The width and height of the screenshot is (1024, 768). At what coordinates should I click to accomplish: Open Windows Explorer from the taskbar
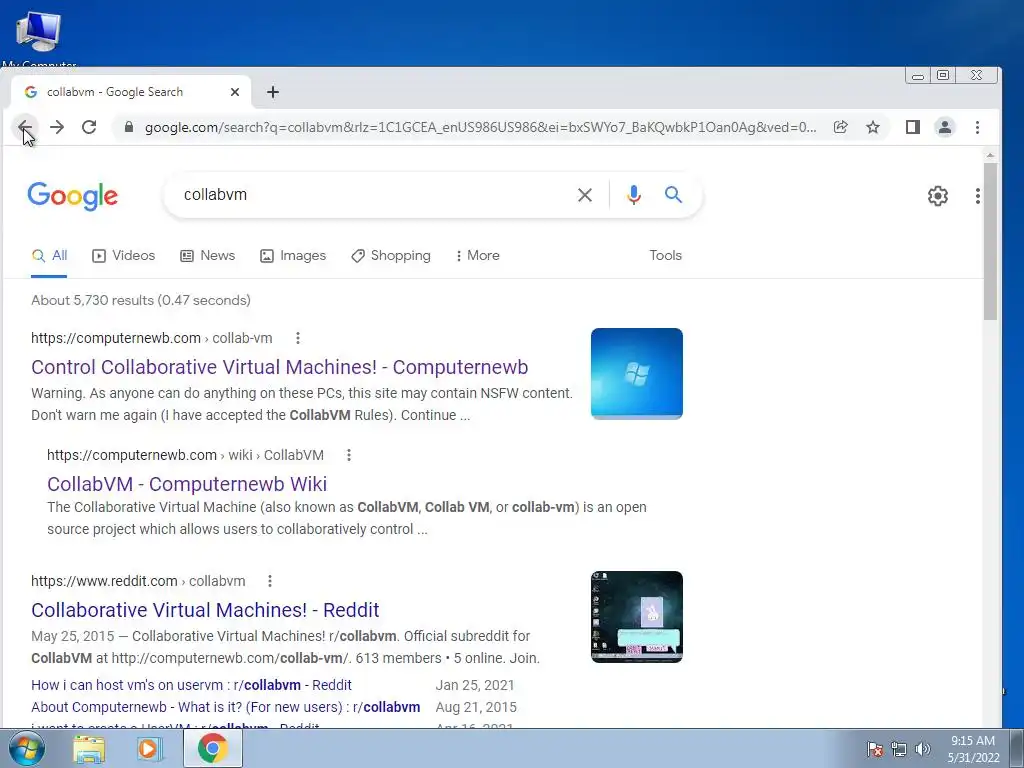89,749
